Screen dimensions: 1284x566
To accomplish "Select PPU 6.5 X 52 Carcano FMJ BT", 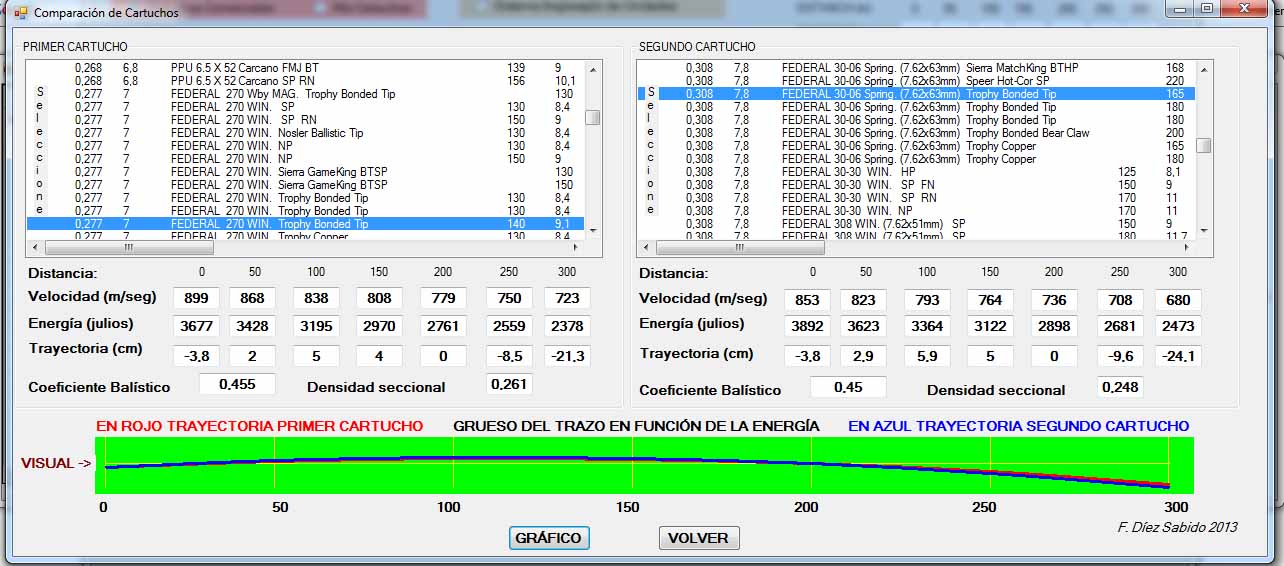I will click(245, 68).
